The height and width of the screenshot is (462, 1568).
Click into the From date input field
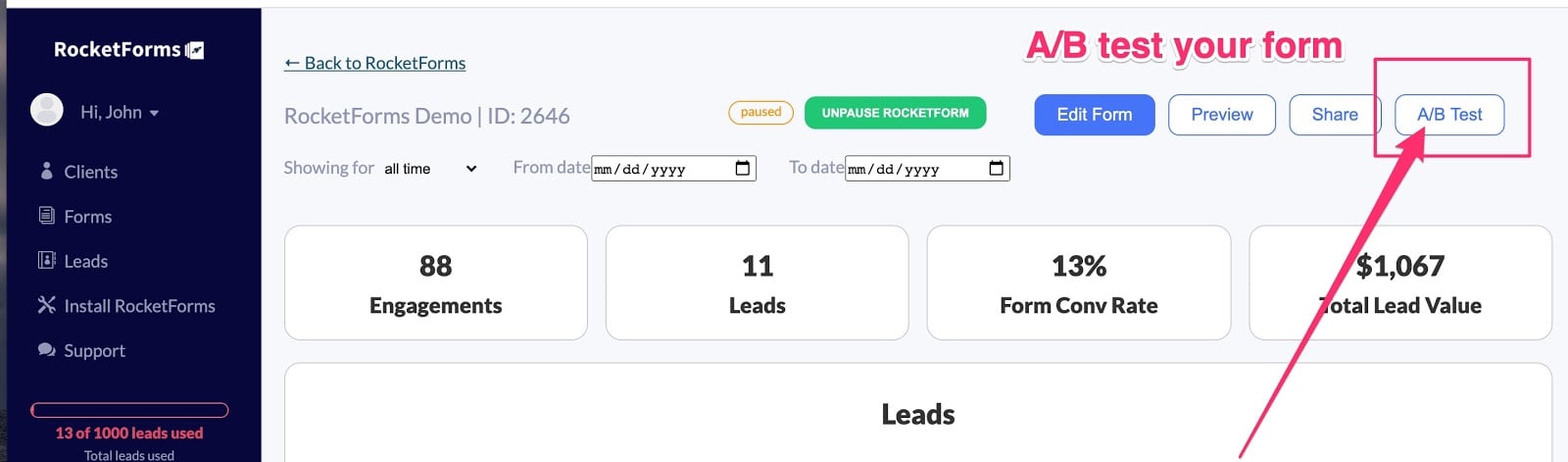(657, 169)
